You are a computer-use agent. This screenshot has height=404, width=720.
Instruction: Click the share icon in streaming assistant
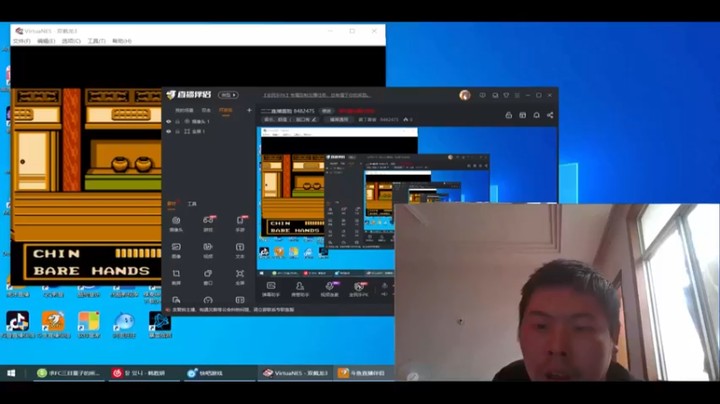[x=550, y=115]
